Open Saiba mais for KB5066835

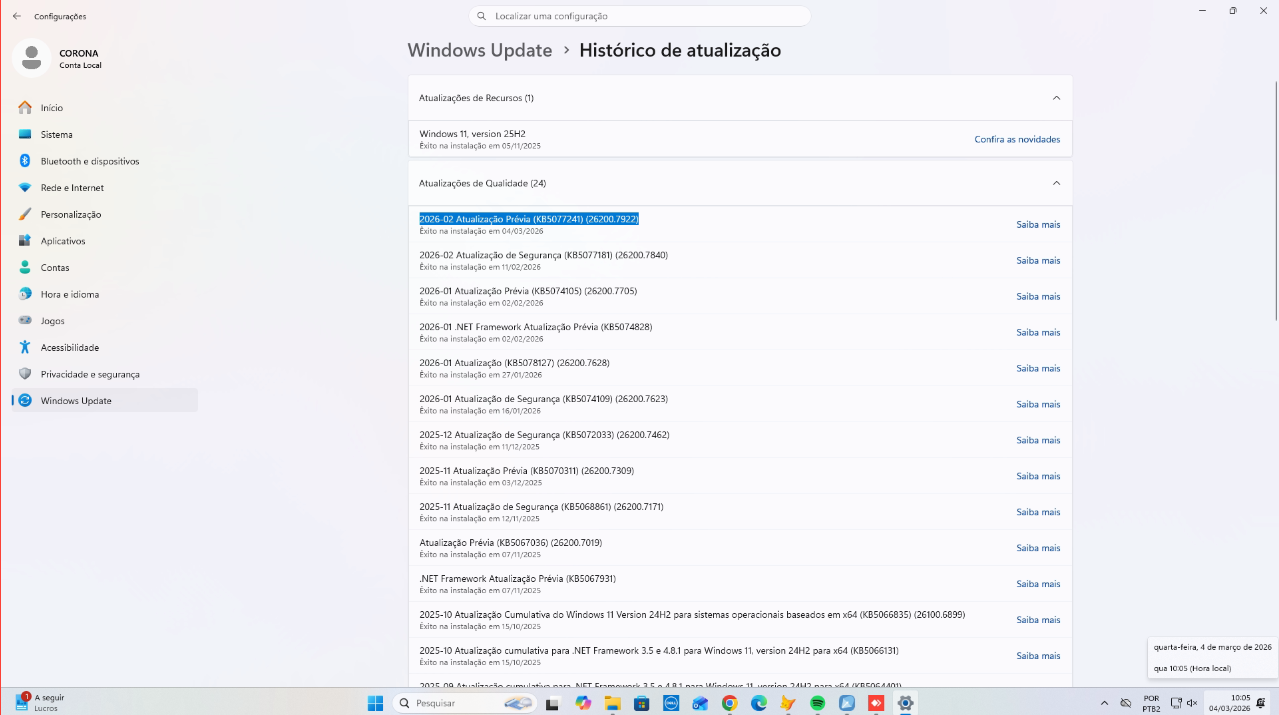(x=1038, y=620)
